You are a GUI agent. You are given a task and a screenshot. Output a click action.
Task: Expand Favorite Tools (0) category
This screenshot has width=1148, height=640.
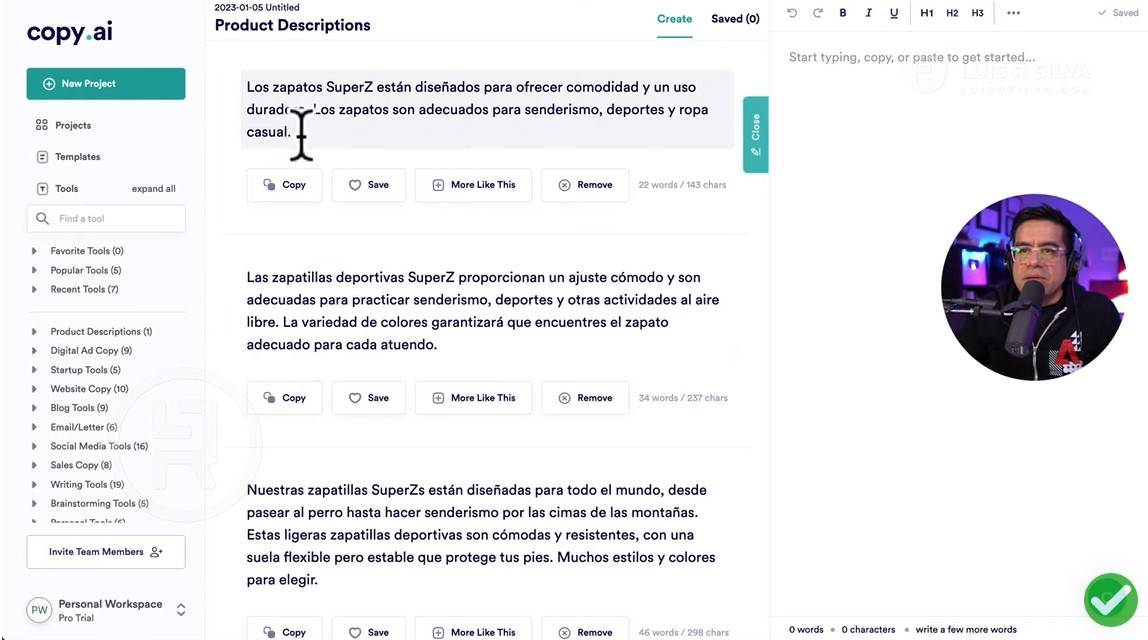[x=78, y=250]
